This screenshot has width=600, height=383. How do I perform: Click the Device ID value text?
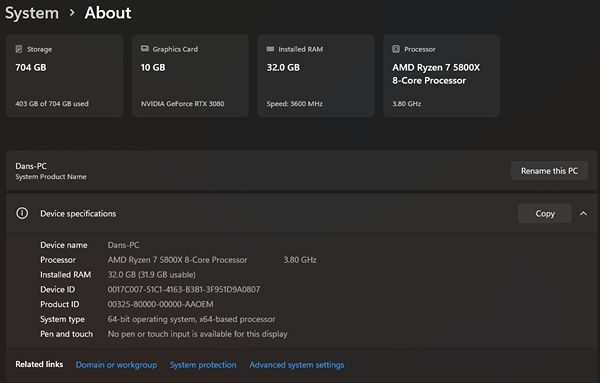click(184, 289)
